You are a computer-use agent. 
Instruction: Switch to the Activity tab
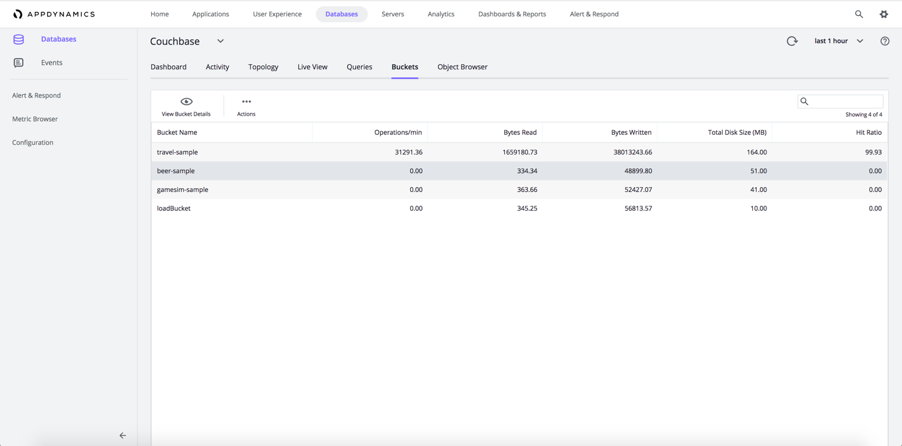[217, 67]
